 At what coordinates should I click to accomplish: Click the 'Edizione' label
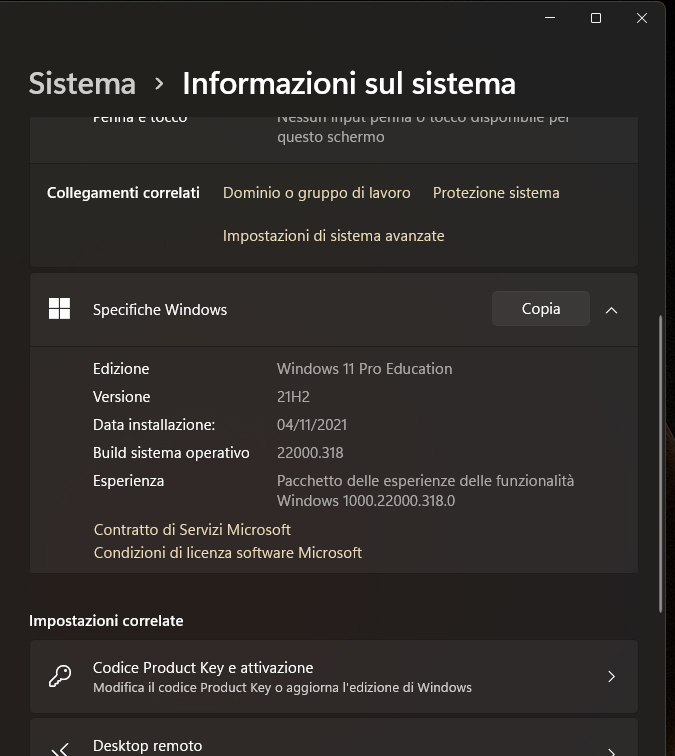[x=121, y=369]
